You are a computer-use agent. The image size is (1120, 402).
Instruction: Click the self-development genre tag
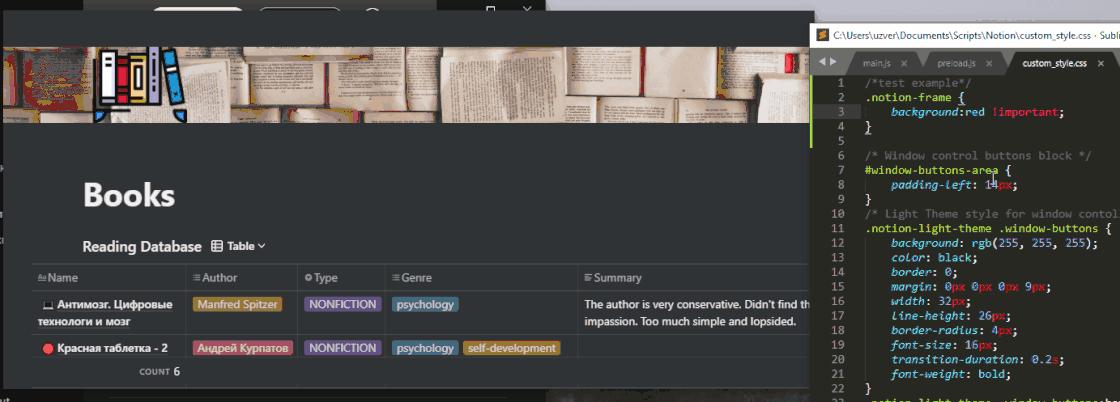pos(511,348)
